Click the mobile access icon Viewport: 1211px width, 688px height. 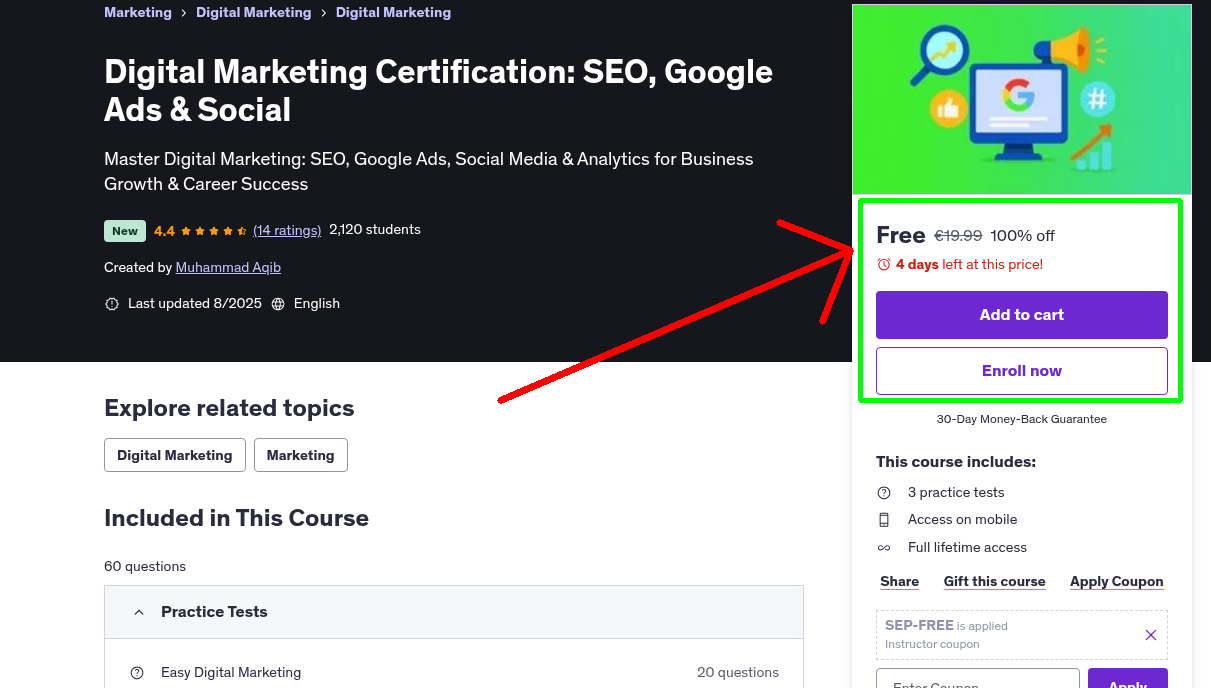pyautogui.click(x=884, y=520)
